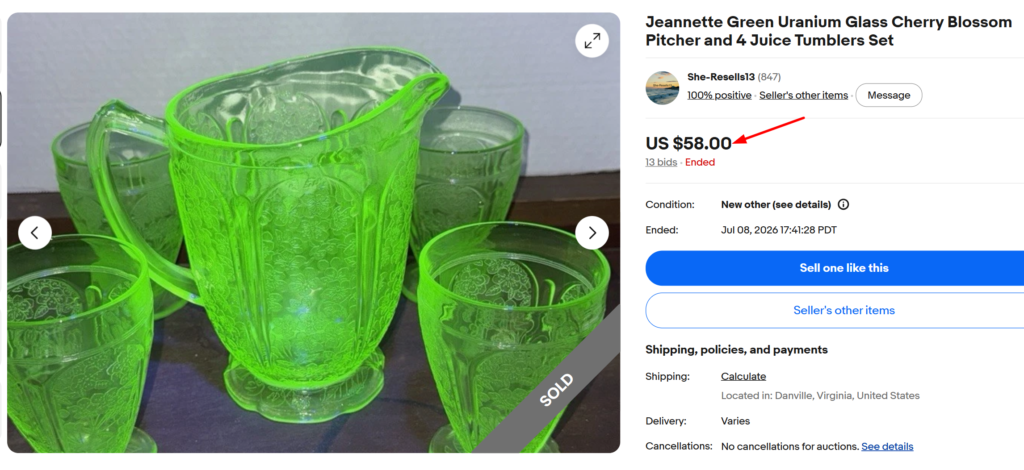
Task: Advance to the next product photo
Action: 592,233
